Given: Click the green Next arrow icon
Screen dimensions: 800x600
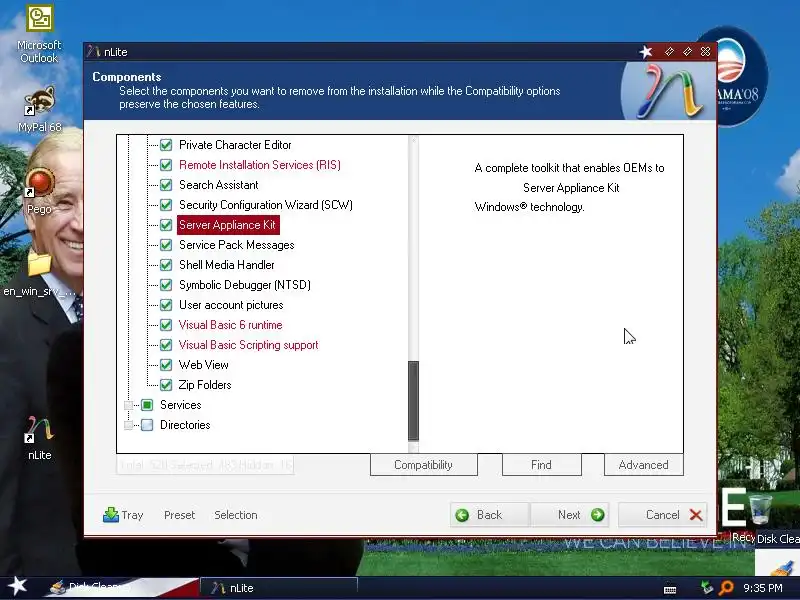Looking at the screenshot, I should pyautogui.click(x=597, y=515).
